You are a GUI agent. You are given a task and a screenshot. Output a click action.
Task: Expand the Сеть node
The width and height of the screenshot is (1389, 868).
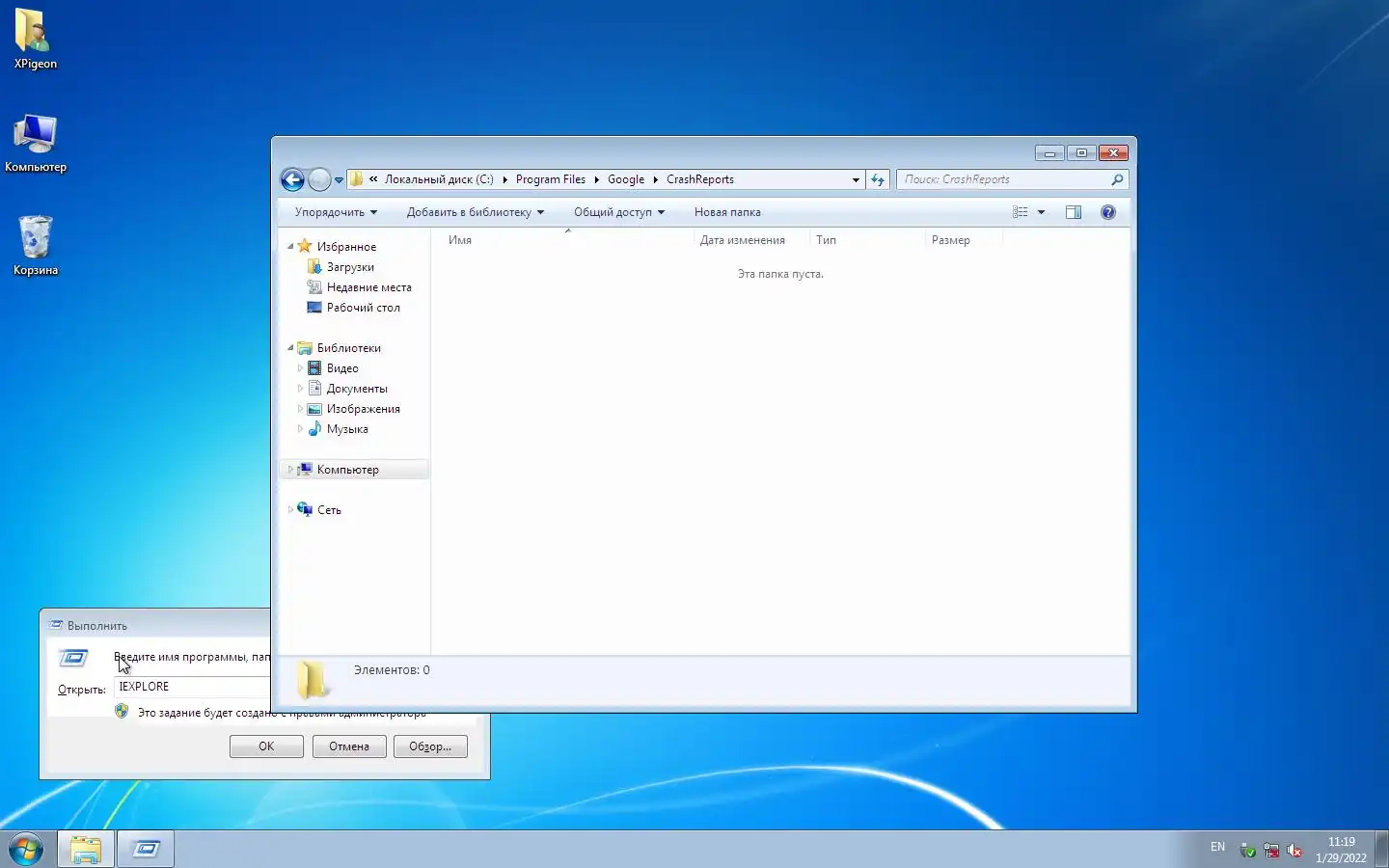coord(290,510)
